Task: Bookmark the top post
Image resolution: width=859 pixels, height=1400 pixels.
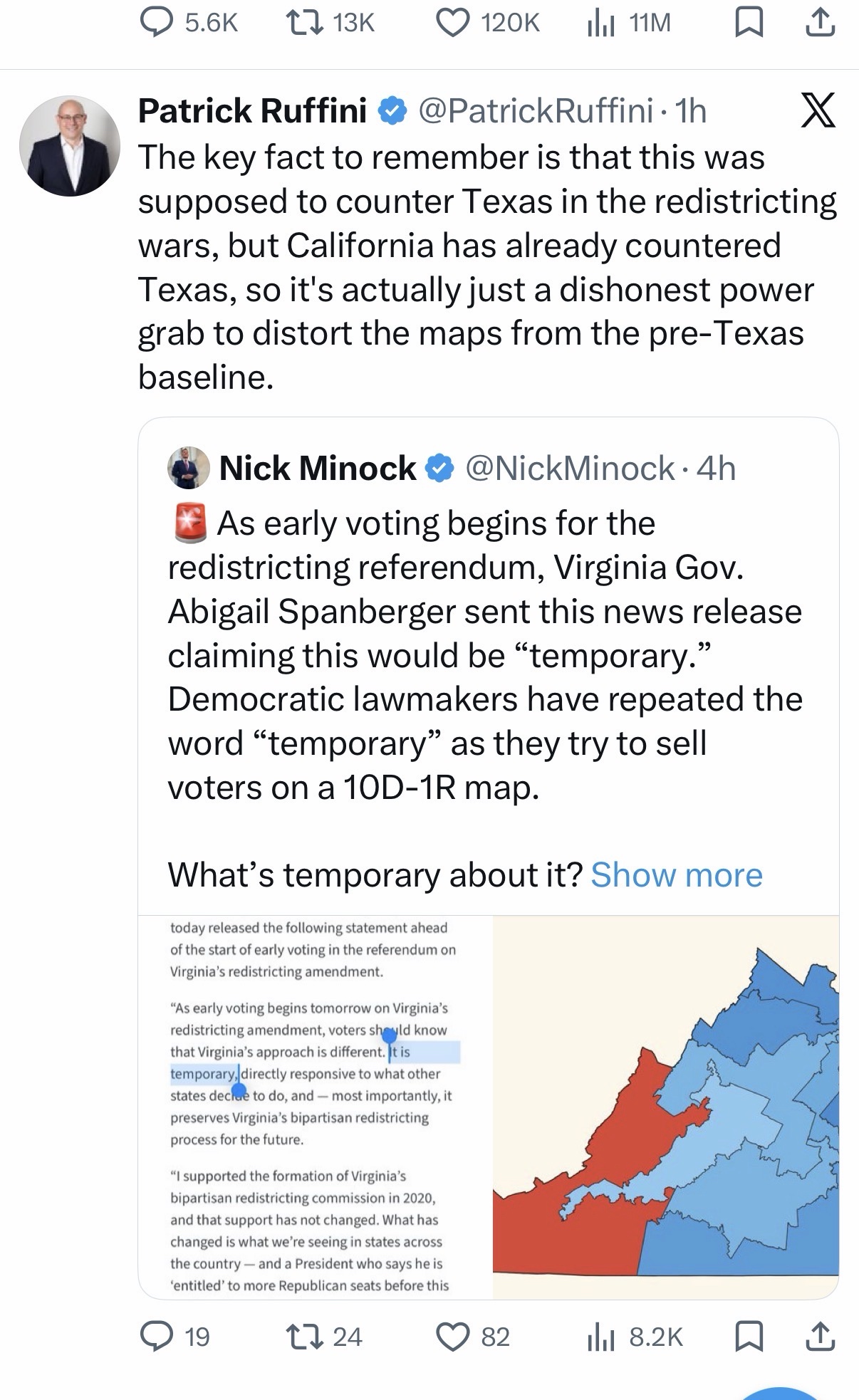Action: pos(749,23)
